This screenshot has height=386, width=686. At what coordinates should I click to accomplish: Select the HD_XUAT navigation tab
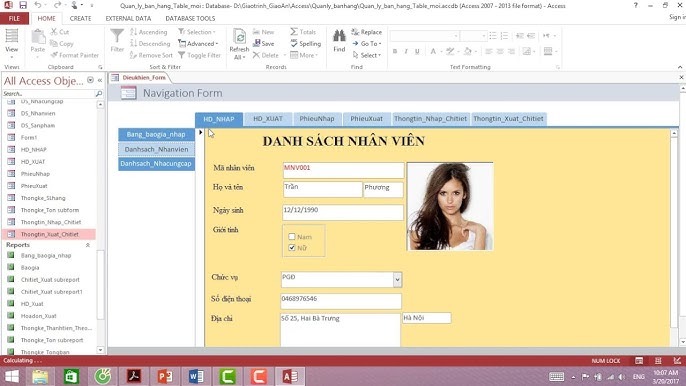tap(268, 119)
